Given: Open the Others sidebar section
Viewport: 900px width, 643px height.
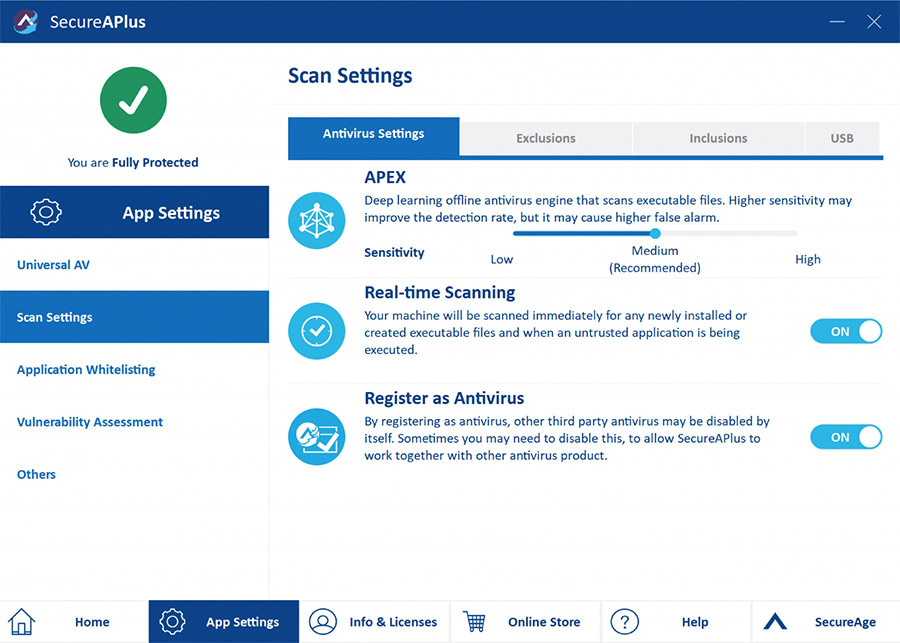Looking at the screenshot, I should [134, 474].
